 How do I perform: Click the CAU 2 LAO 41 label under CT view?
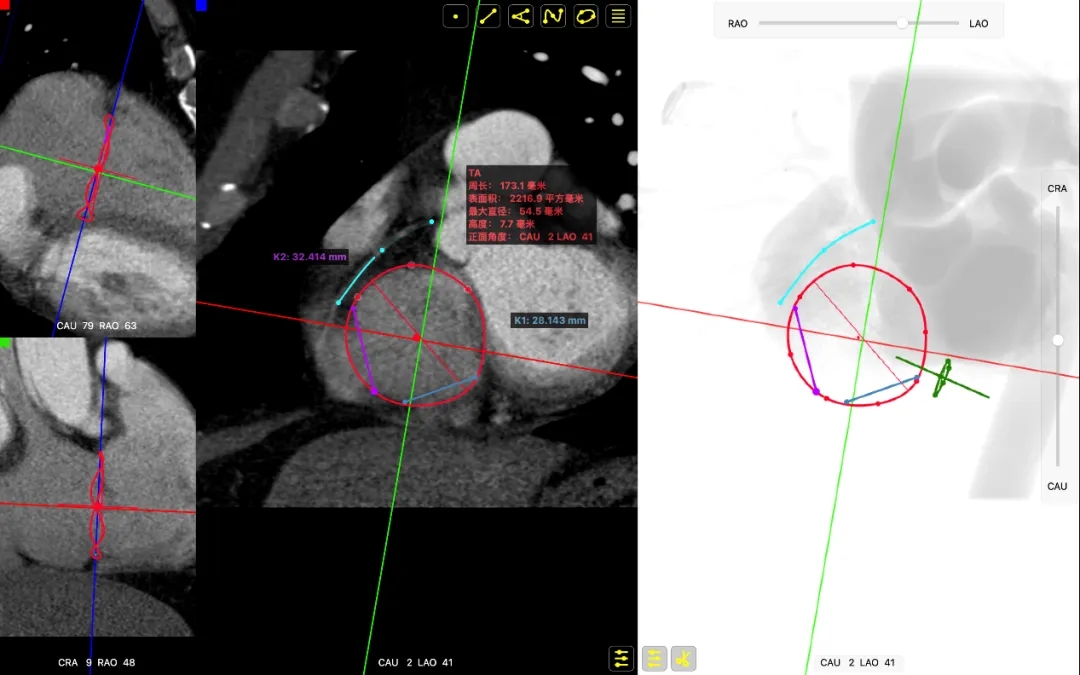click(416, 663)
